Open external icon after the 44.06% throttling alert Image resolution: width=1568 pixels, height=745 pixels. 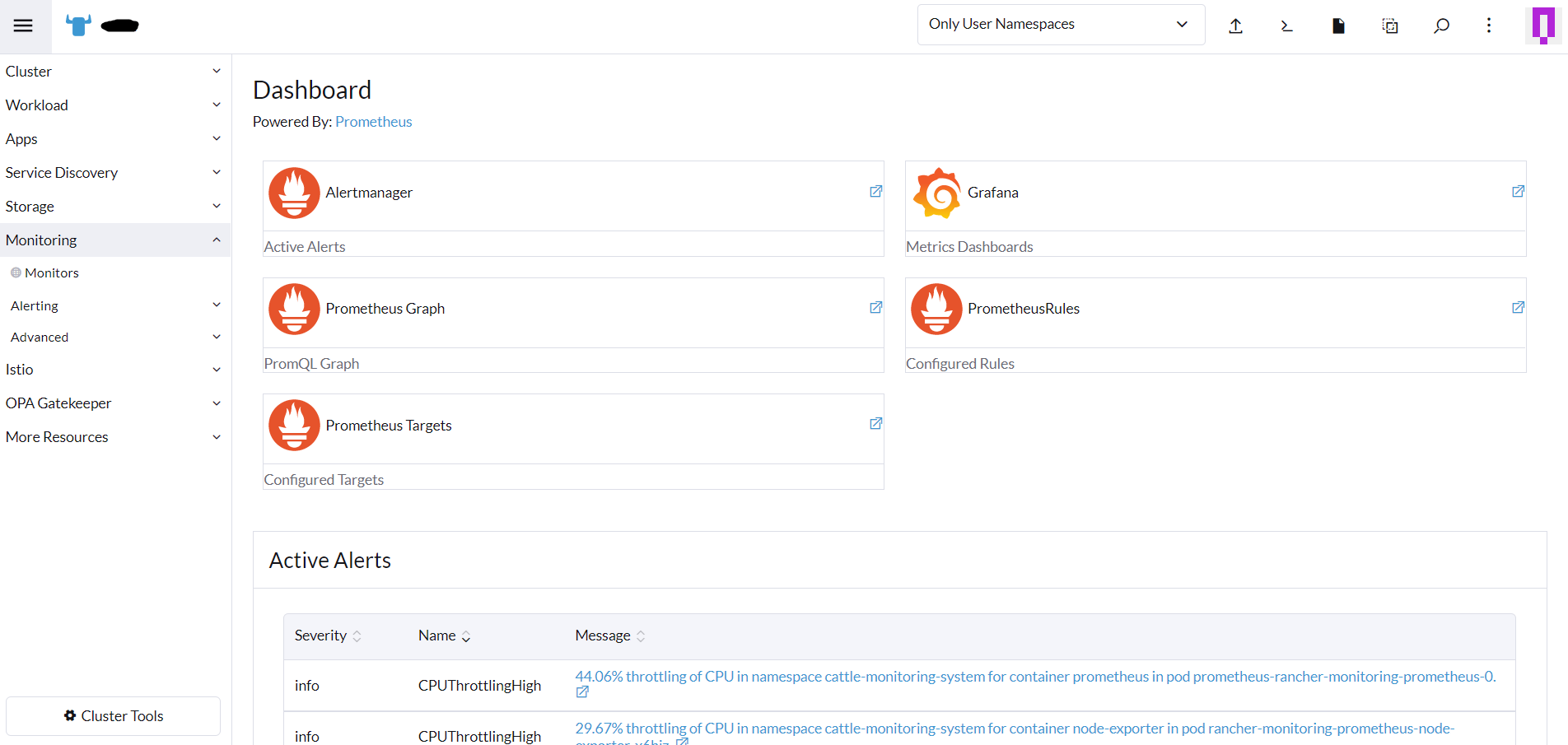pos(582,692)
